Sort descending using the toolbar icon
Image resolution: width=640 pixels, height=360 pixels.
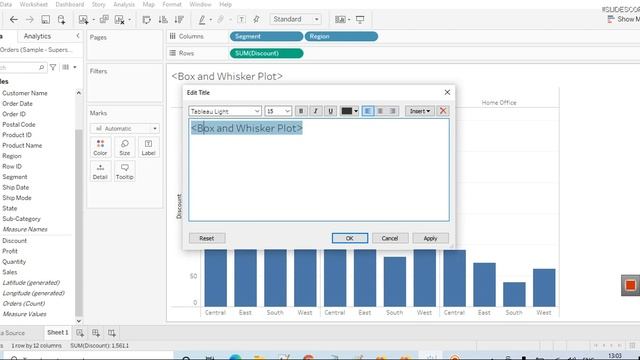[179, 20]
